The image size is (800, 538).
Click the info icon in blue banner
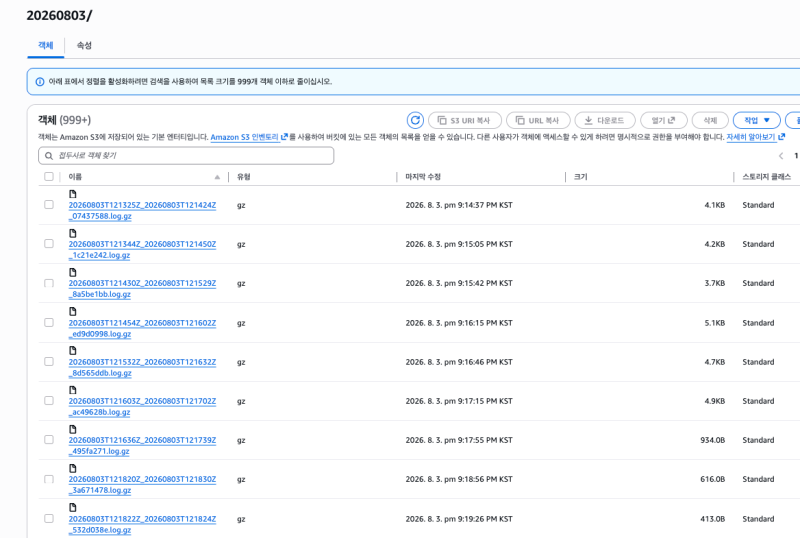pyautogui.click(x=40, y=82)
